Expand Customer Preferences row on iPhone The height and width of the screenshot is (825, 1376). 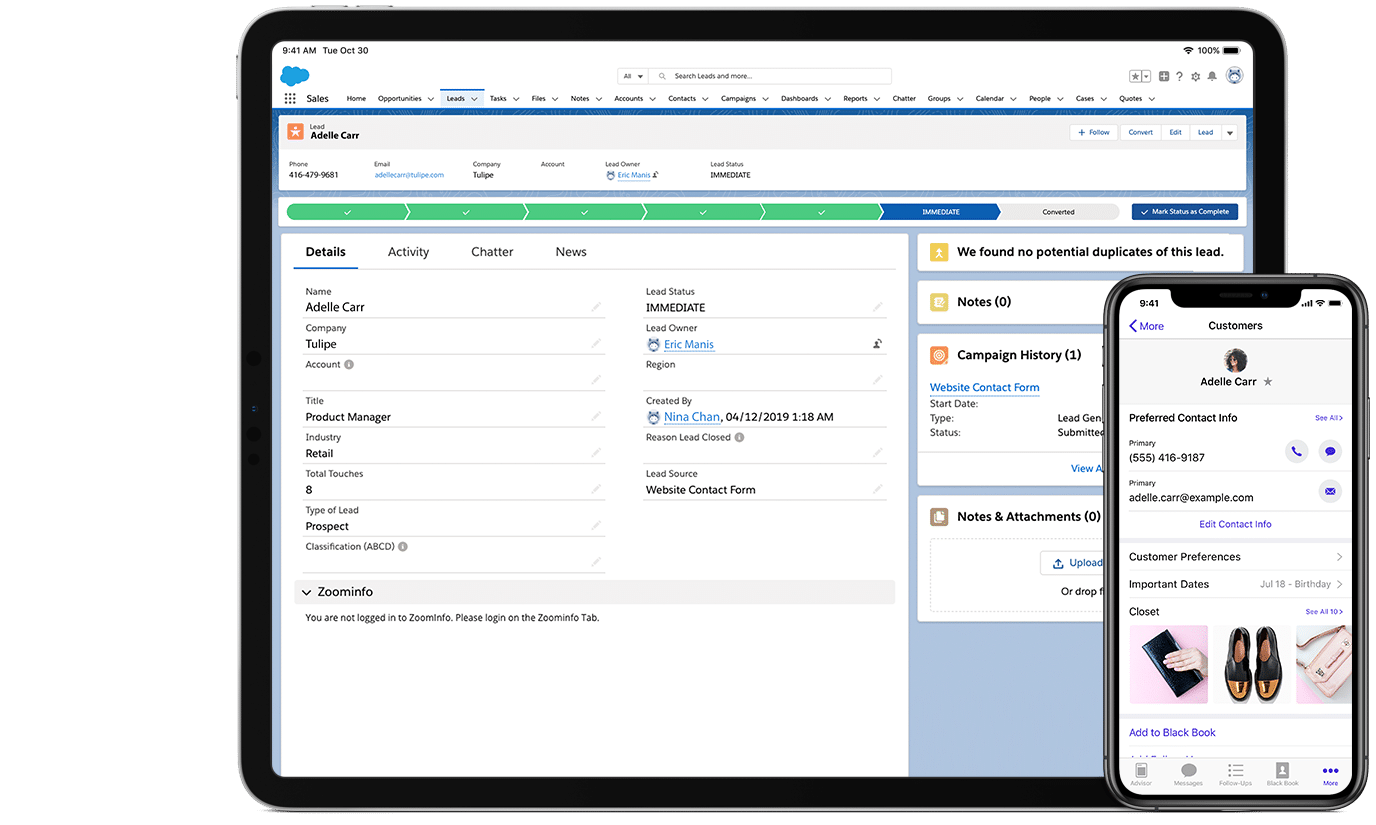pos(1235,557)
